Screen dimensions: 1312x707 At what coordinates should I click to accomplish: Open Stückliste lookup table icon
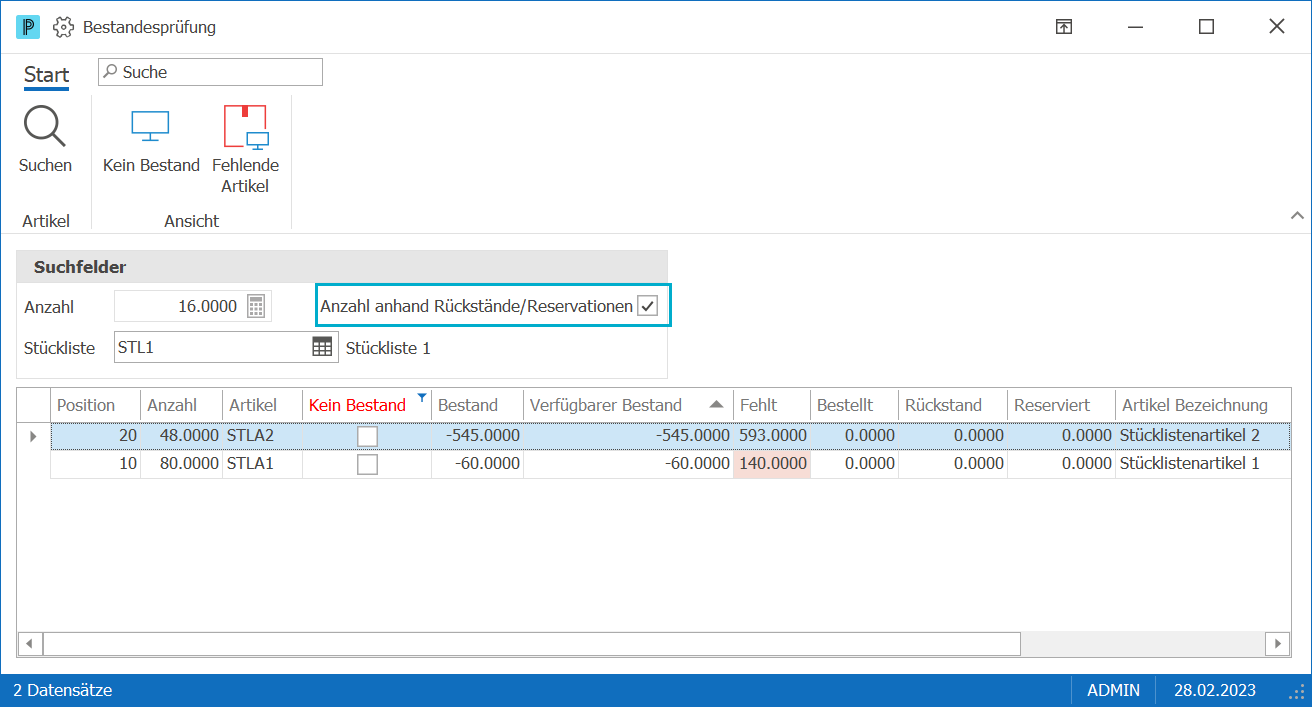click(322, 347)
